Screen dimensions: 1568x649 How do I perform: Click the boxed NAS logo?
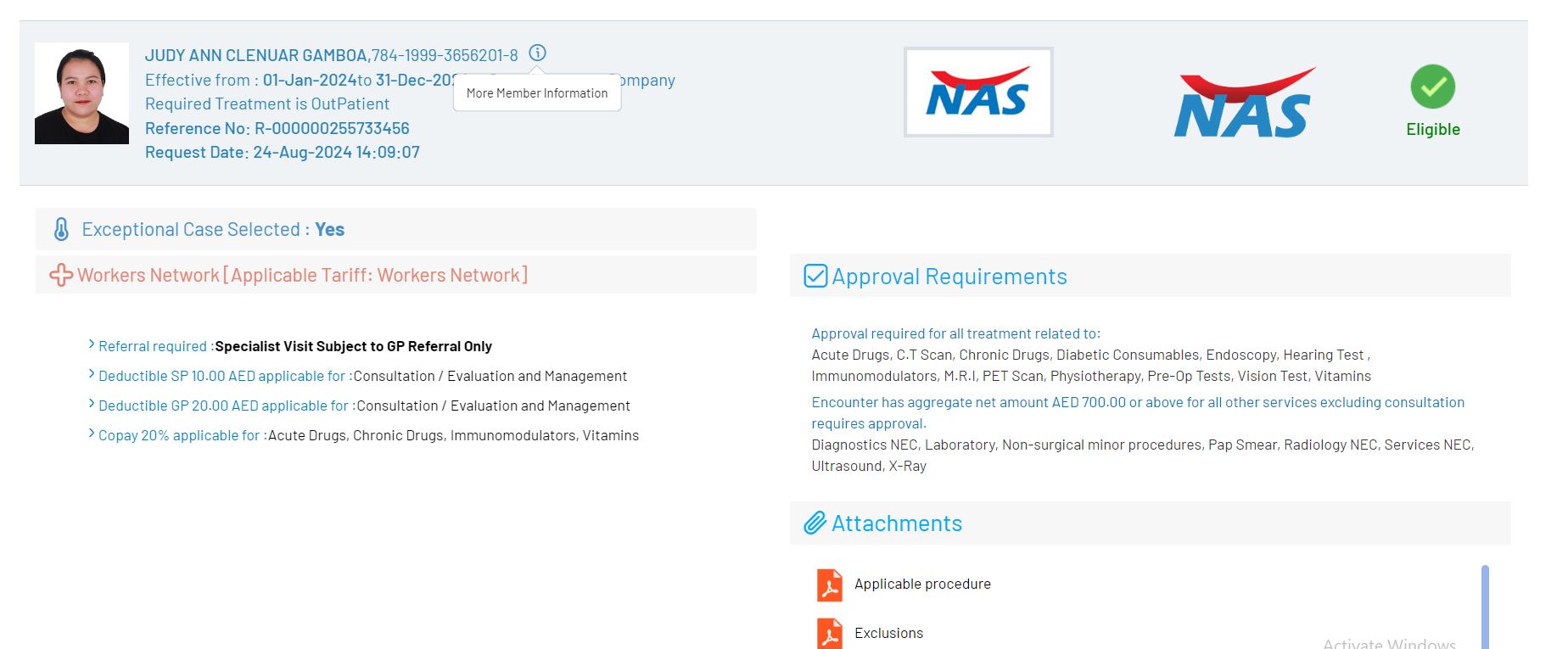[978, 92]
